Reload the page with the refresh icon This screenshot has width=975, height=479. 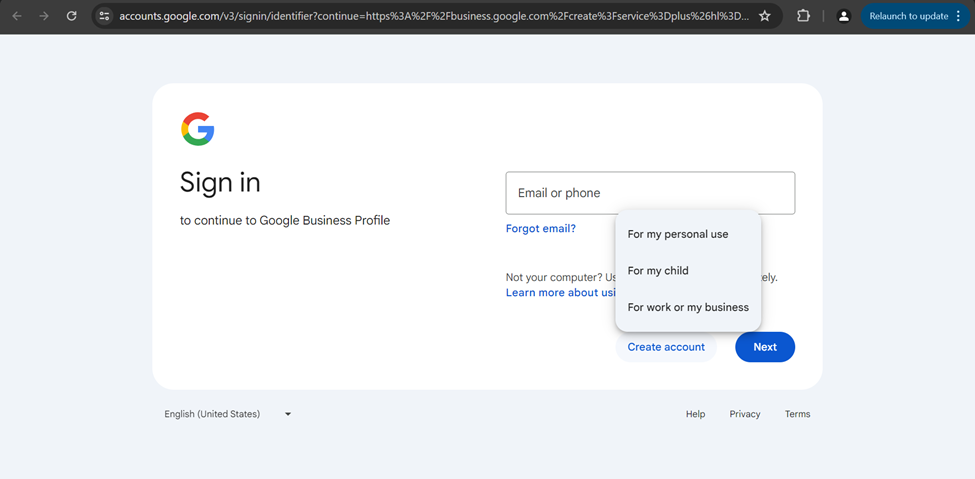[72, 16]
